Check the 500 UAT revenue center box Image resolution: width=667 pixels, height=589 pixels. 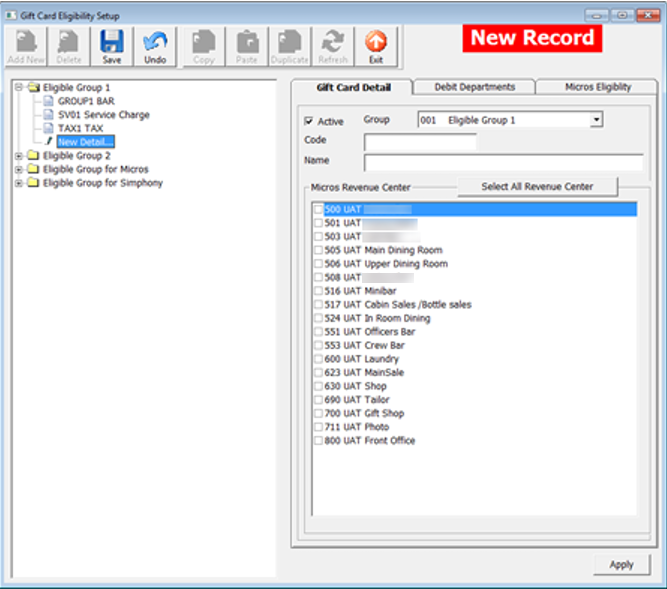click(318, 209)
